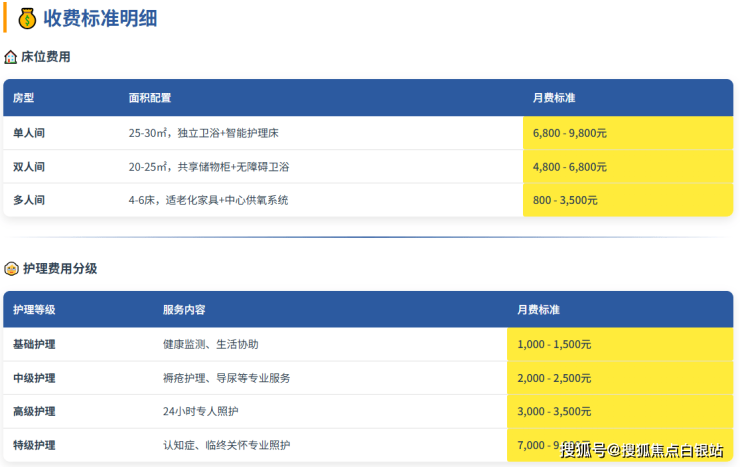This screenshot has width=740, height=467.
Task: Click the 收费标准明细 heading text
Action: pyautogui.click(x=99, y=18)
